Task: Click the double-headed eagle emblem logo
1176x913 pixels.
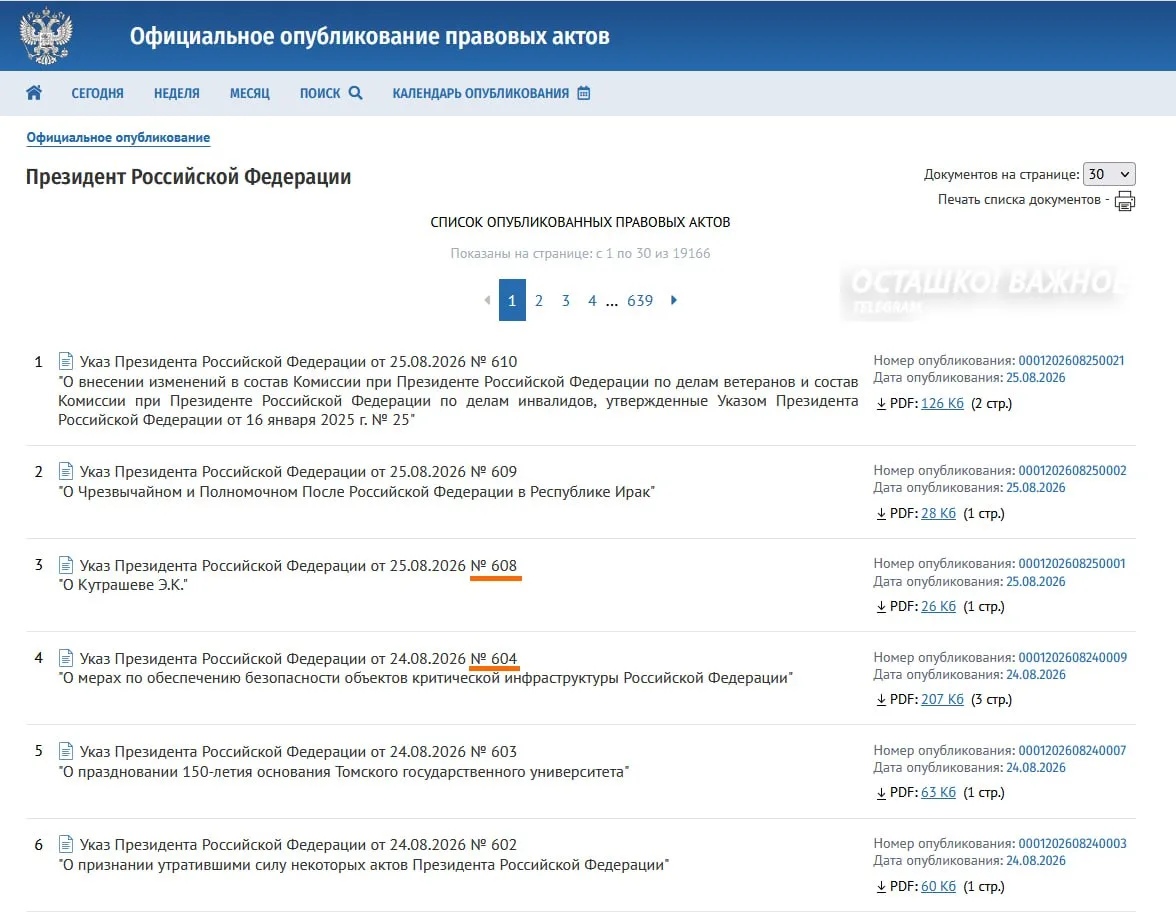Action: pos(46,35)
